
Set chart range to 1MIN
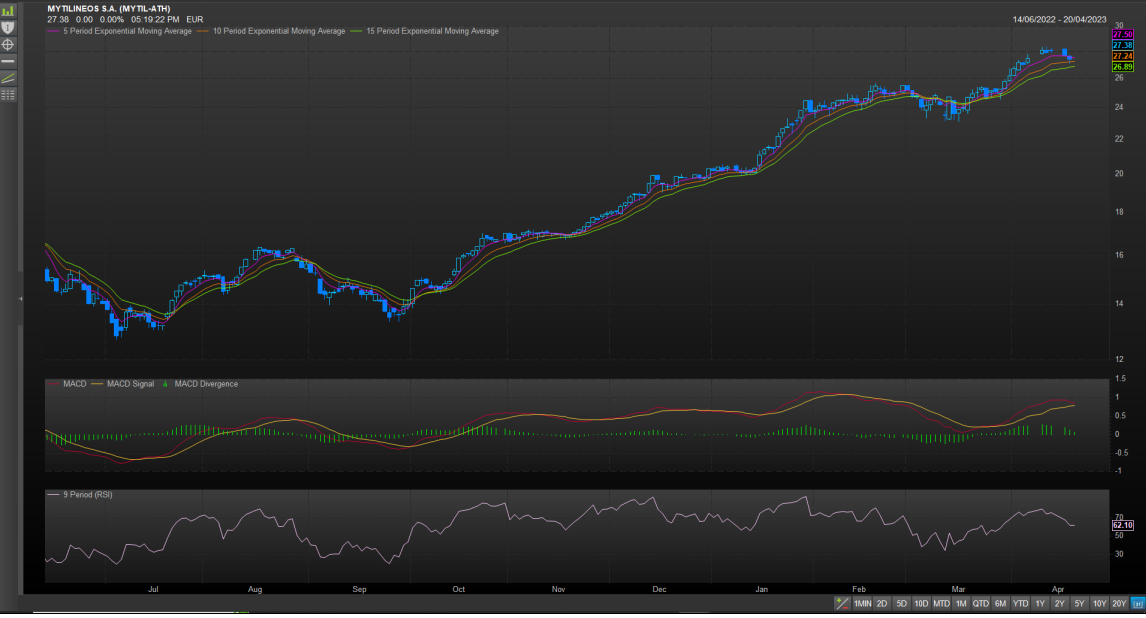[x=862, y=604]
